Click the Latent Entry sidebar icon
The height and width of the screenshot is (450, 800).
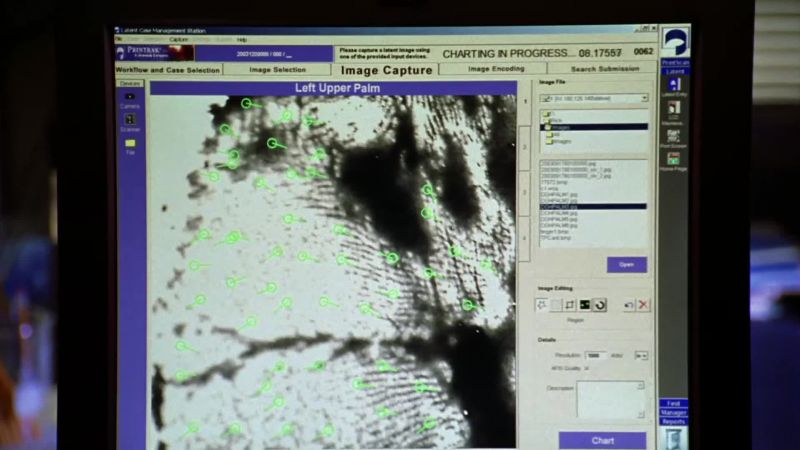click(x=674, y=84)
